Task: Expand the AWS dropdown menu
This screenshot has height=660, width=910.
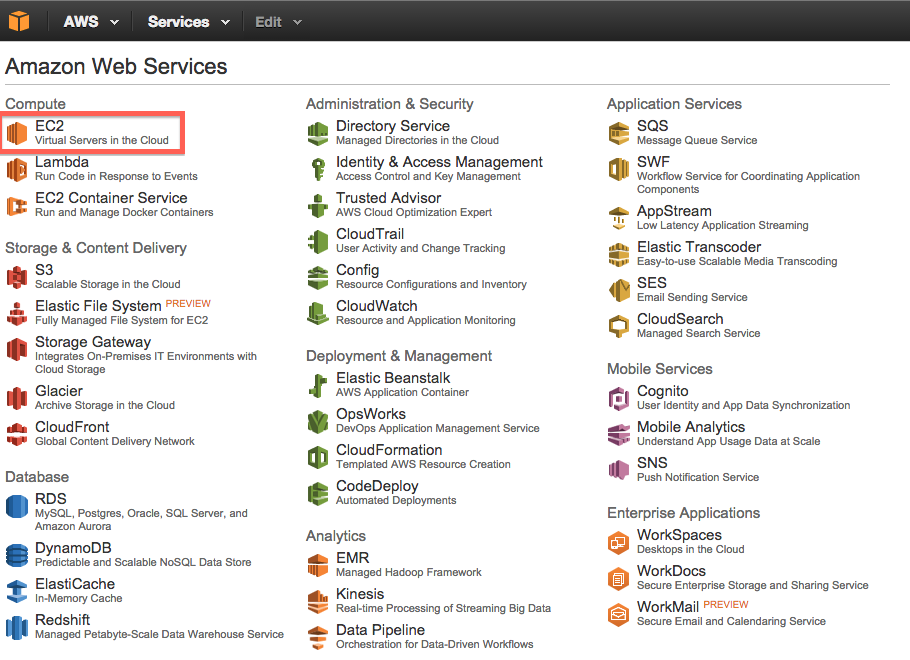Action: pos(92,21)
